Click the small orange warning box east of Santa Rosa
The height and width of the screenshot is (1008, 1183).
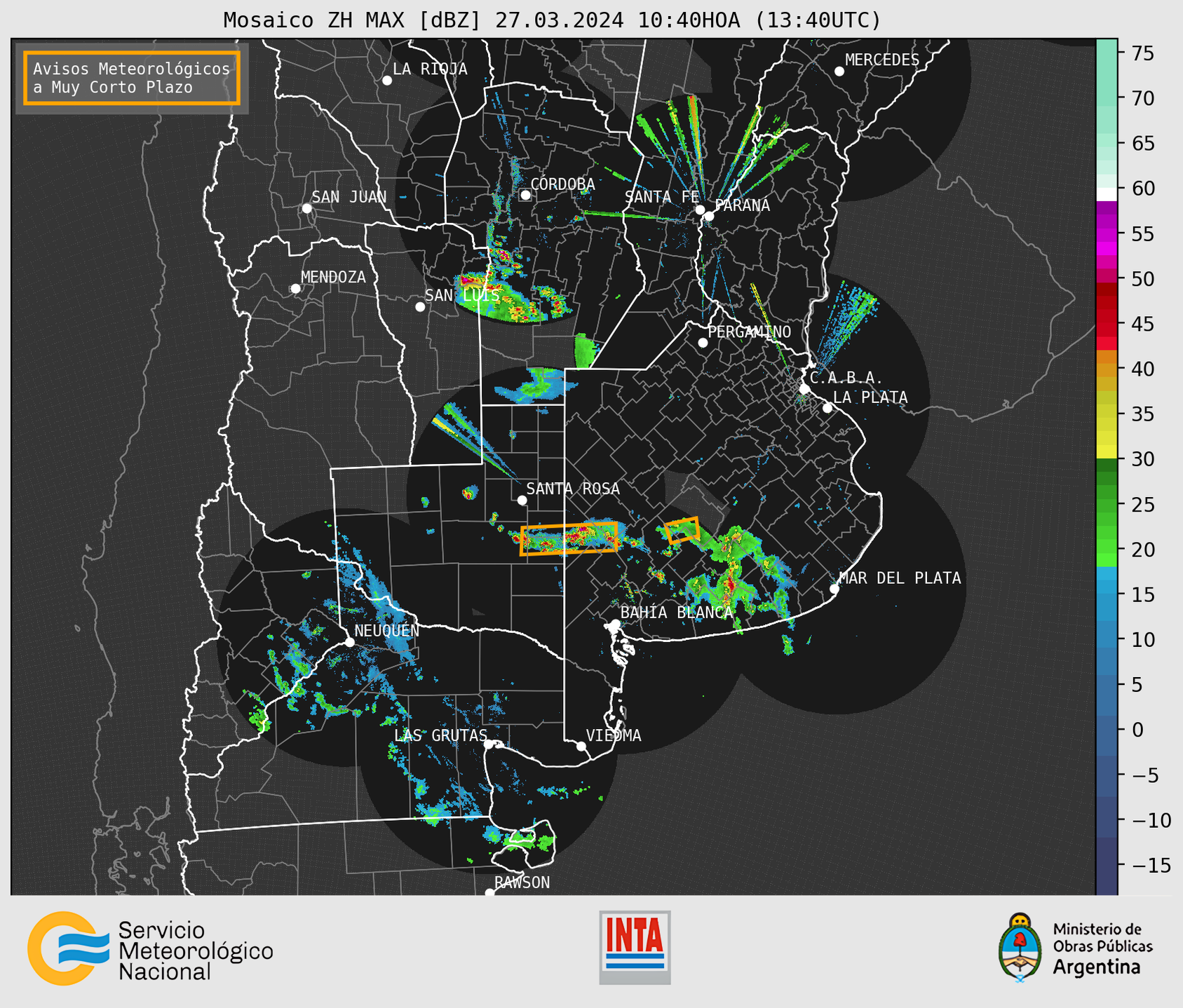pyautogui.click(x=682, y=530)
